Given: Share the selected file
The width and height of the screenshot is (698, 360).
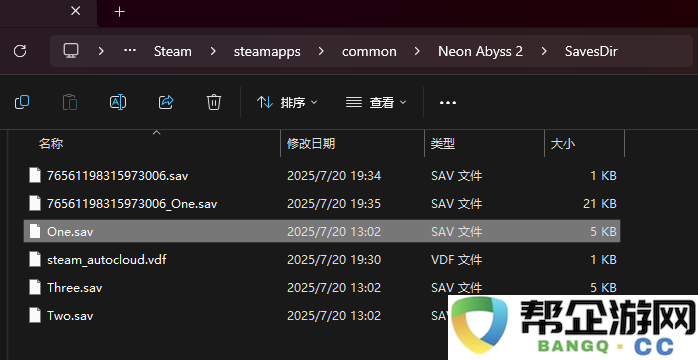Looking at the screenshot, I should pos(166,102).
